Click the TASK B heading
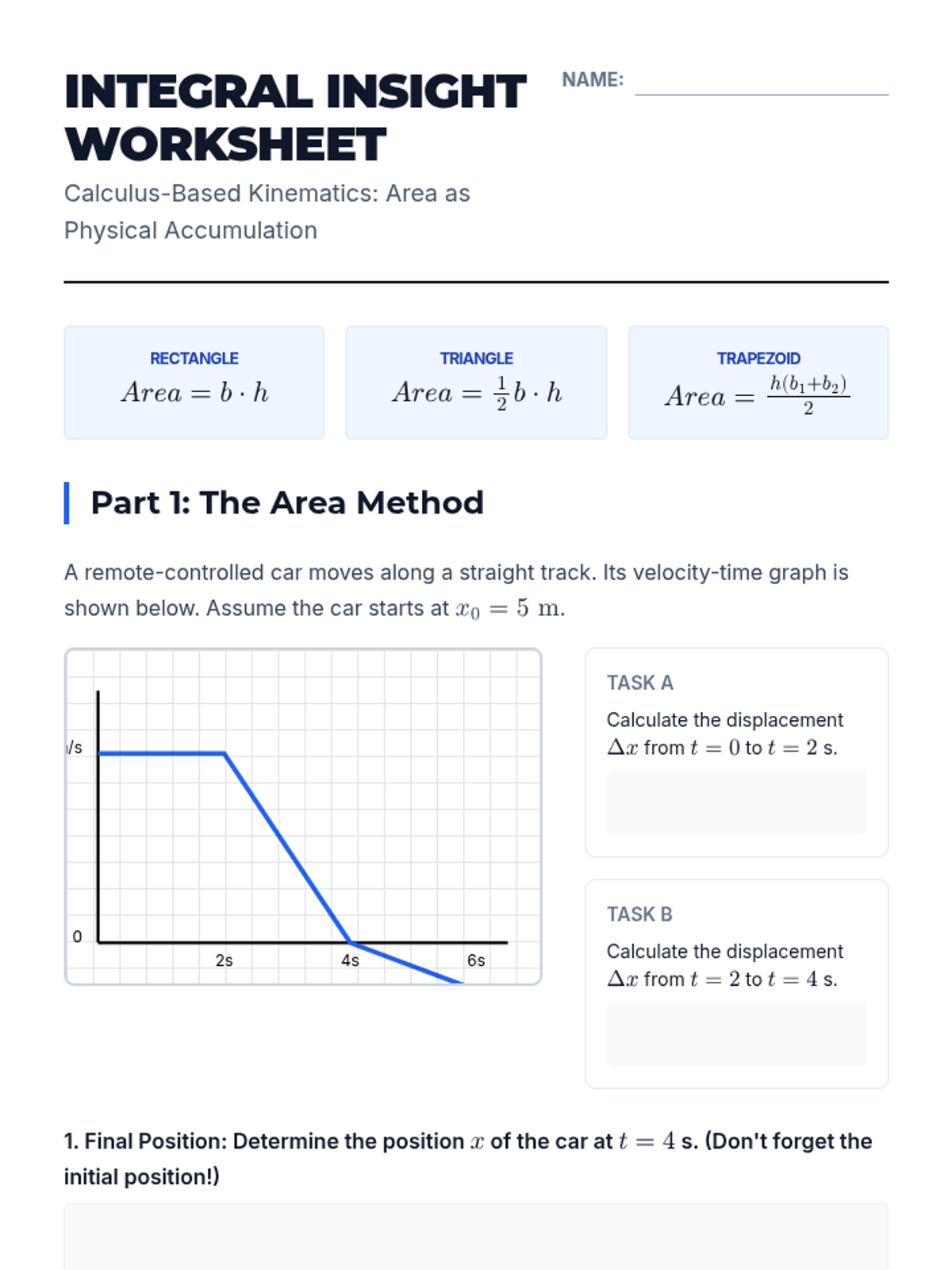952x1270 pixels. [639, 914]
